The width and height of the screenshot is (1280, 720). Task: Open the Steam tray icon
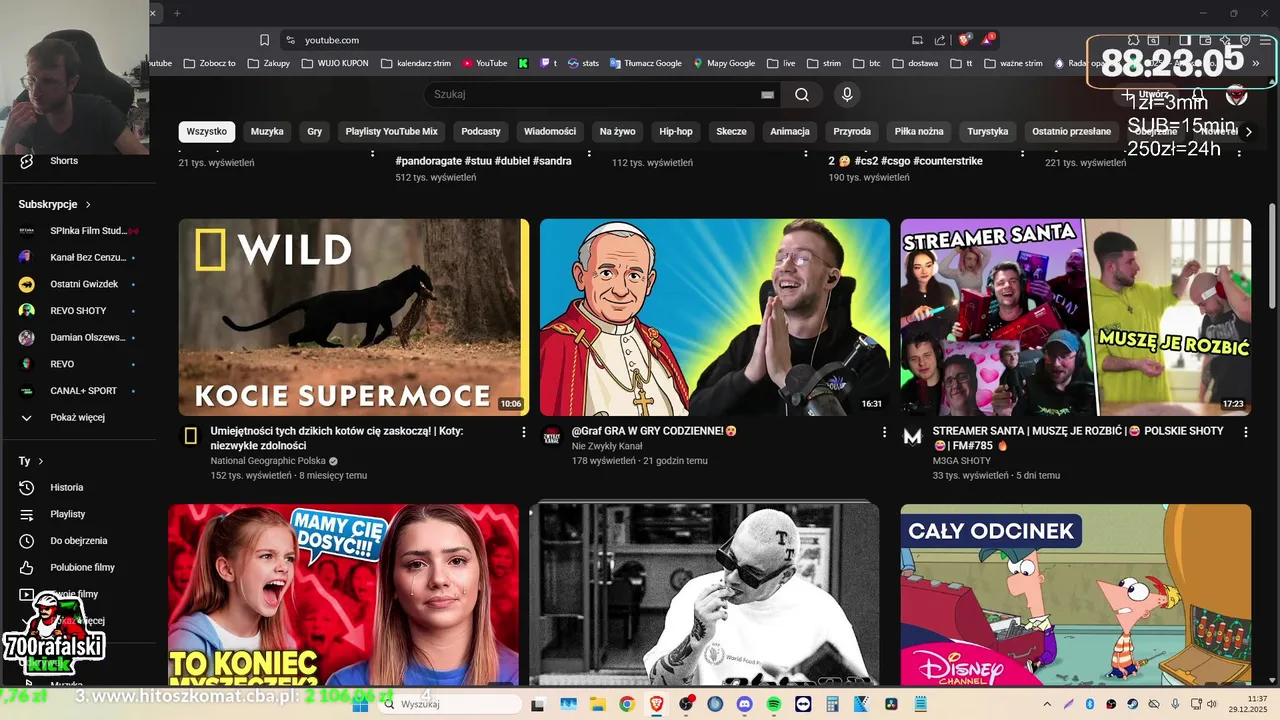tap(1132, 704)
